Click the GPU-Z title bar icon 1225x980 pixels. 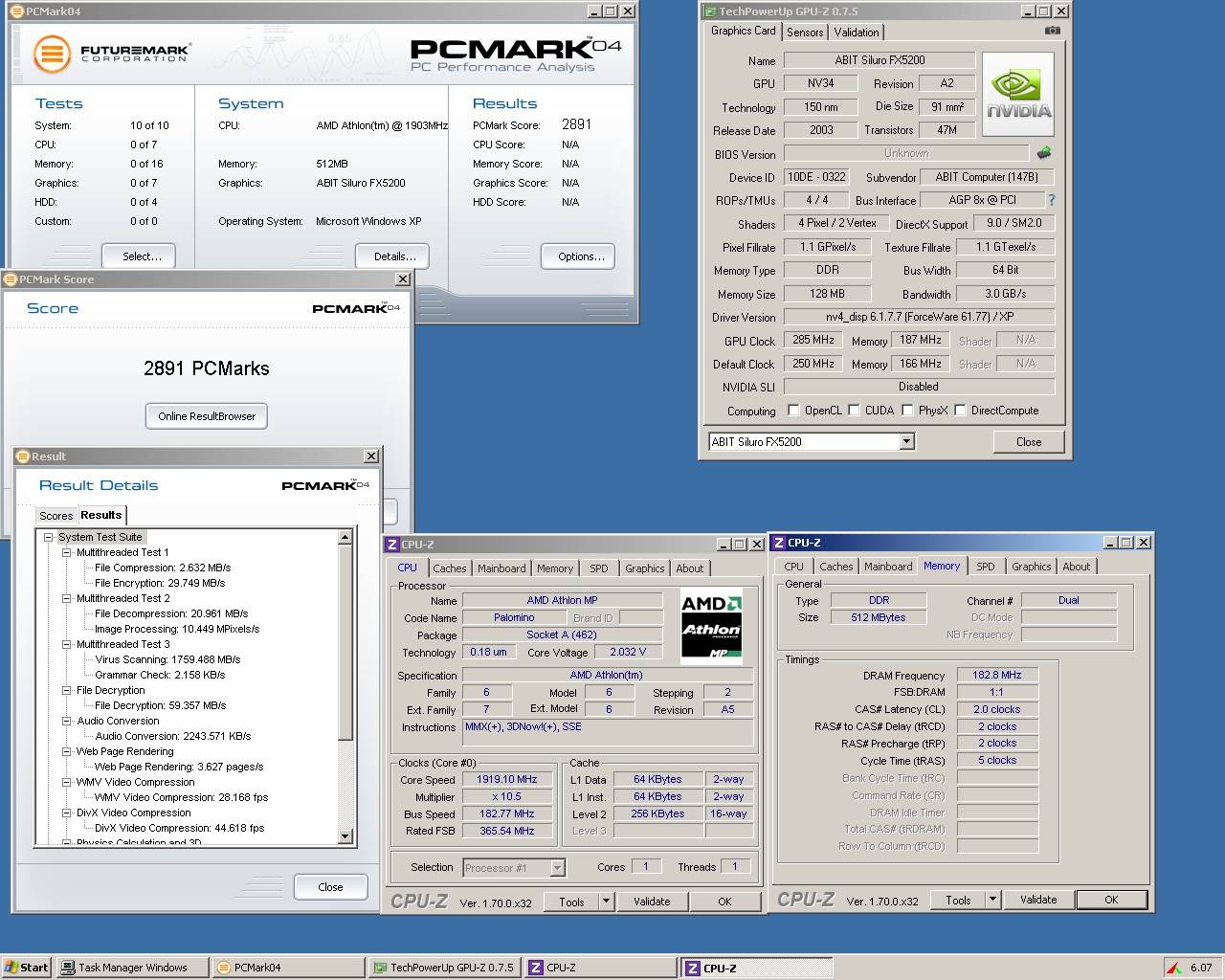point(709,11)
